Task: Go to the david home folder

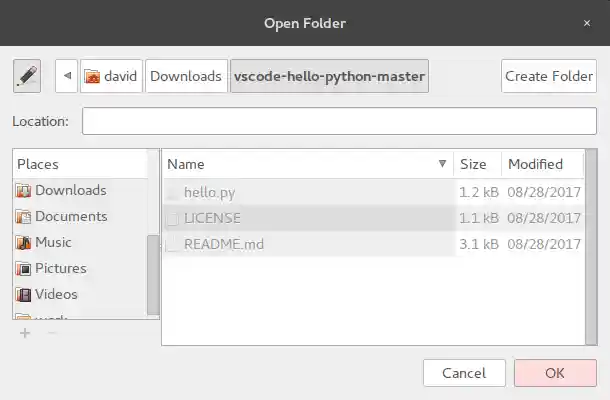Action: click(111, 76)
